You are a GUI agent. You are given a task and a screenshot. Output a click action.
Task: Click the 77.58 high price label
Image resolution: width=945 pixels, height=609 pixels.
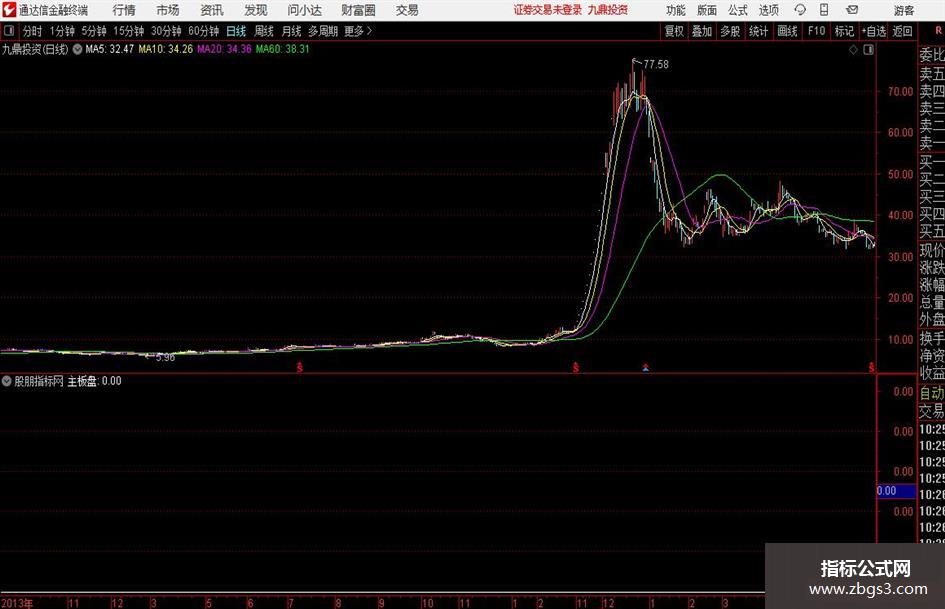[x=656, y=64]
